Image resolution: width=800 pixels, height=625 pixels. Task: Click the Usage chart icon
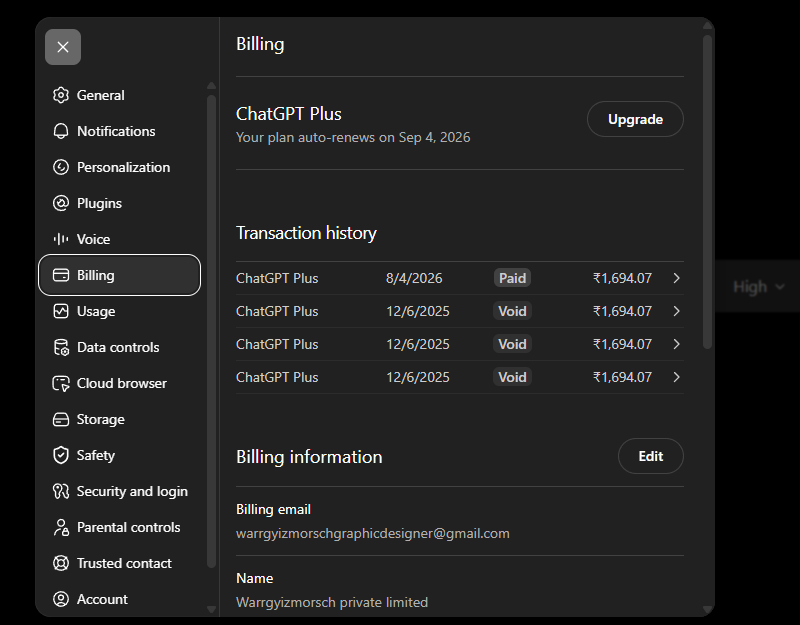pyautogui.click(x=61, y=311)
